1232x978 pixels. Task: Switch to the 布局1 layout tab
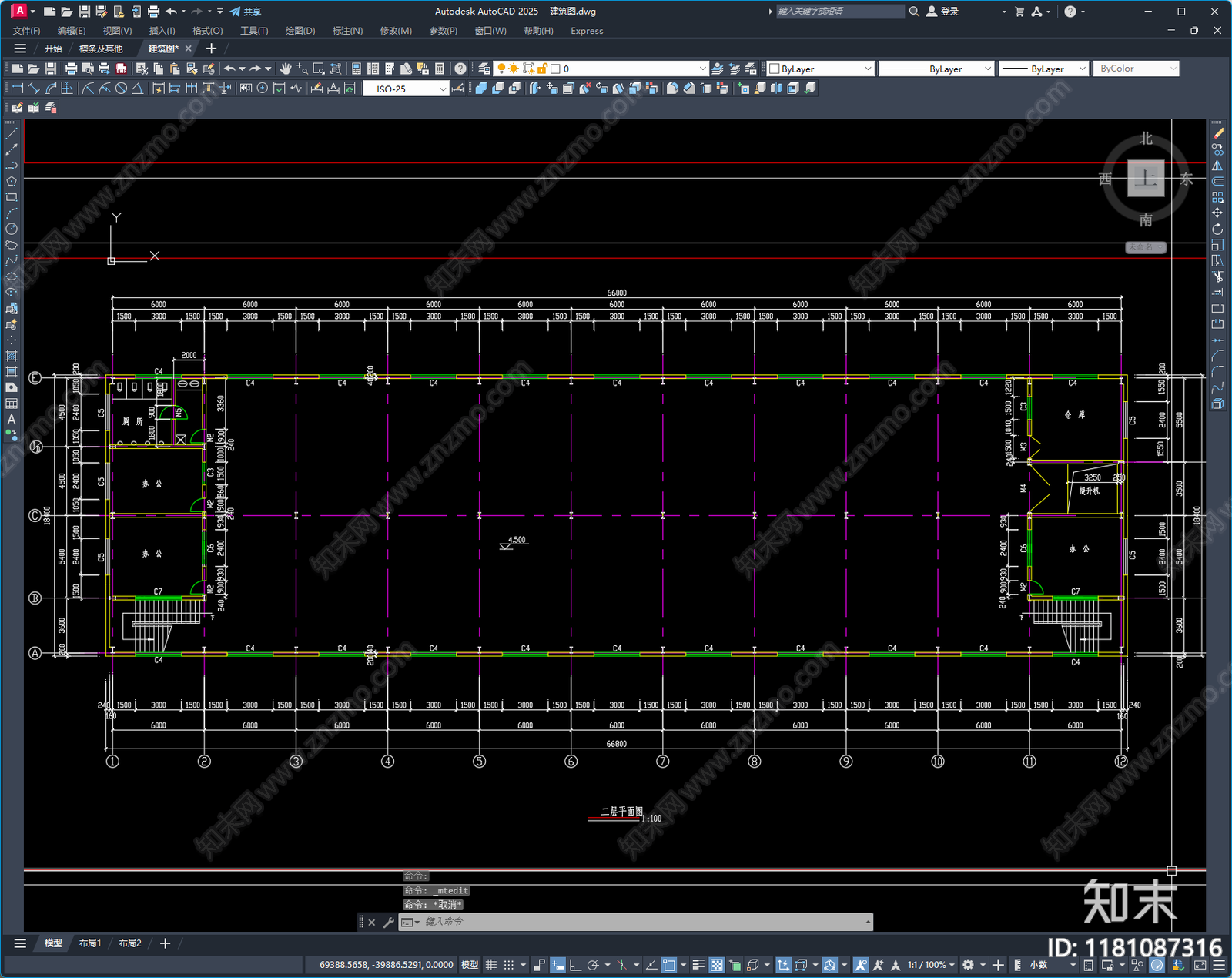(89, 943)
